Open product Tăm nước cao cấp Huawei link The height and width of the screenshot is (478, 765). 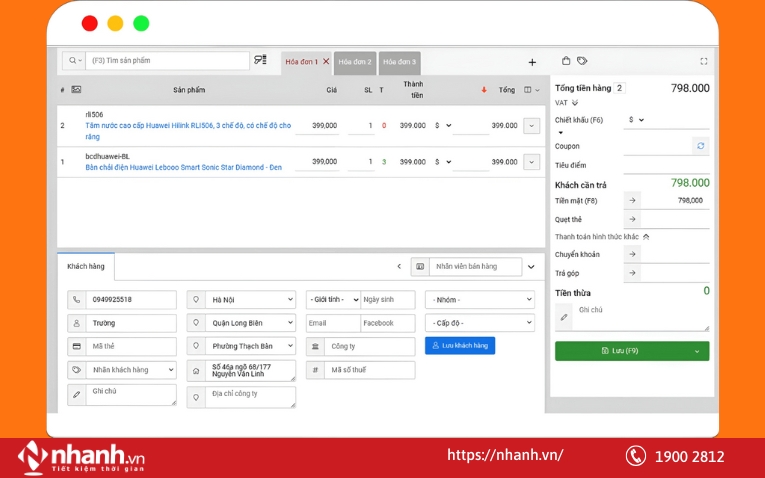pos(188,131)
